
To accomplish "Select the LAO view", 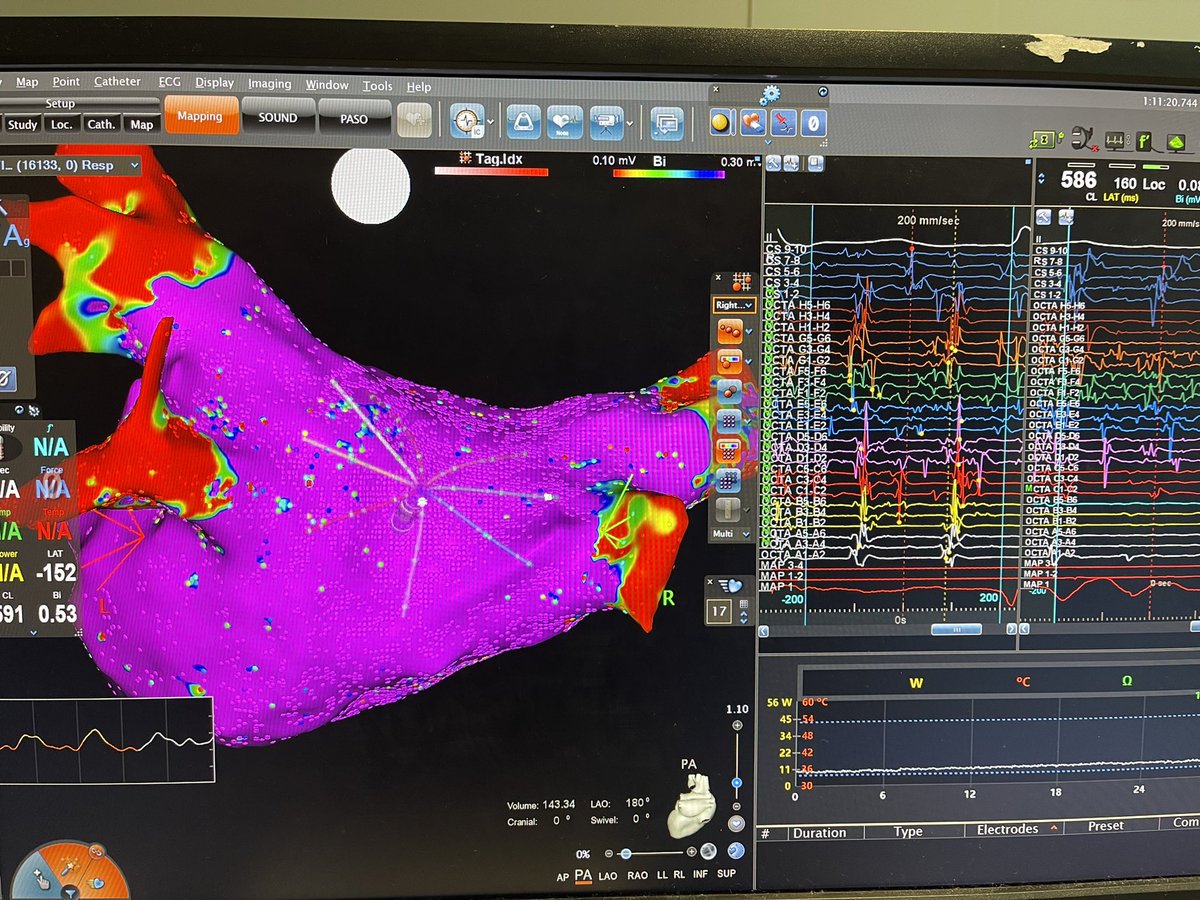I will coord(609,877).
